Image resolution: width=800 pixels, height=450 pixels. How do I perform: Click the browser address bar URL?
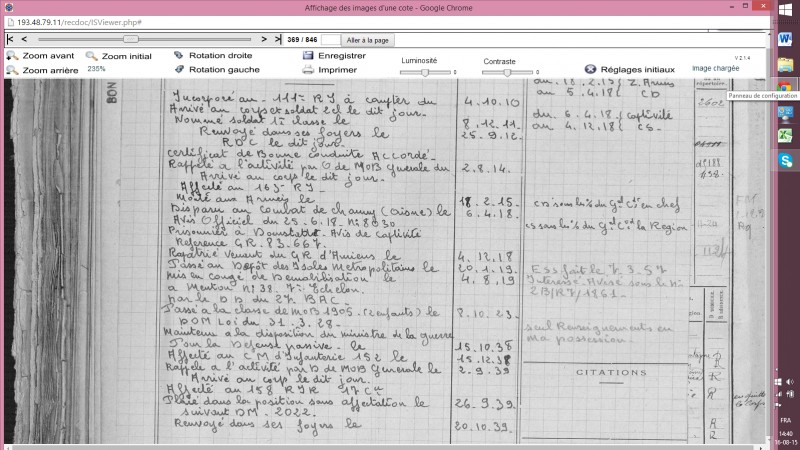[x=80, y=22]
